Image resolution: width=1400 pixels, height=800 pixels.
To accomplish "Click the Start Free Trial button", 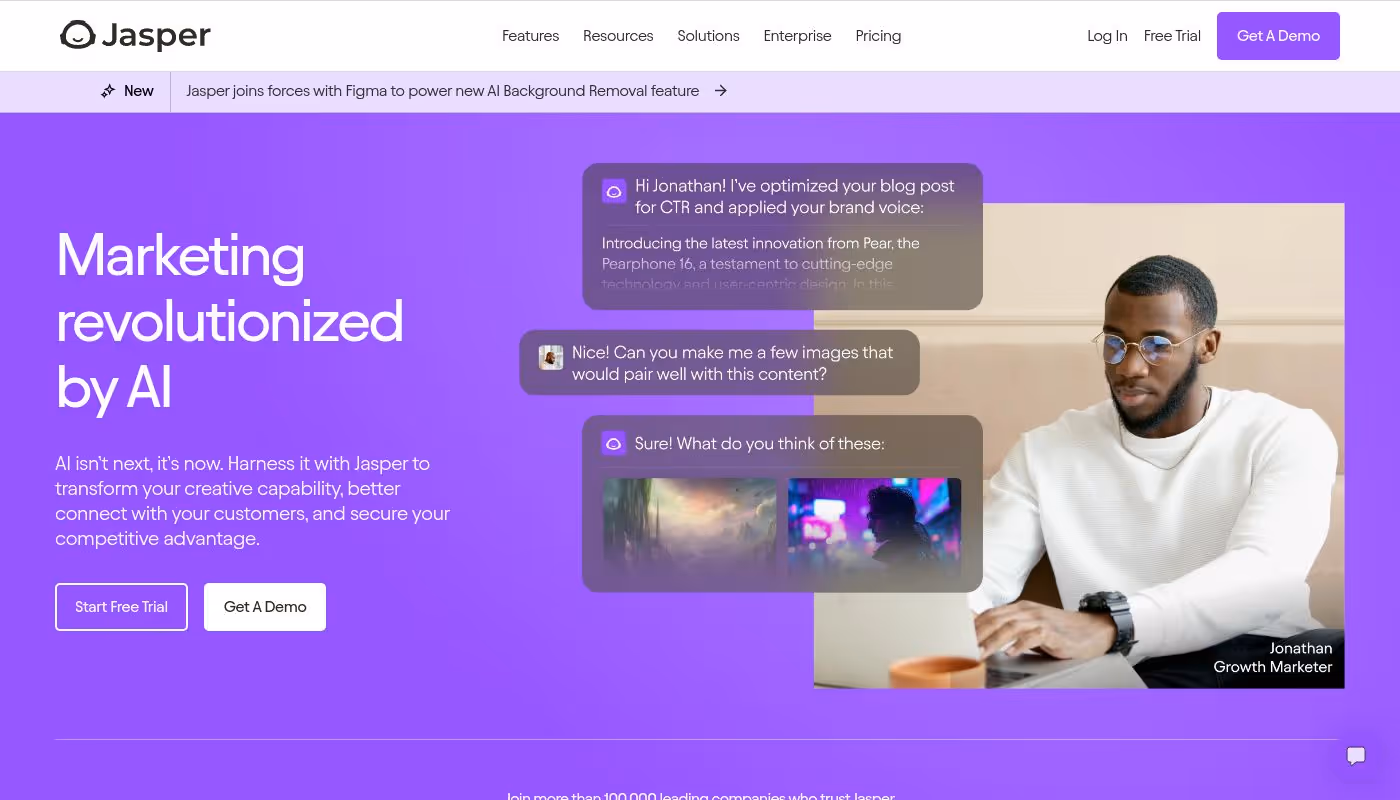I will click(121, 607).
